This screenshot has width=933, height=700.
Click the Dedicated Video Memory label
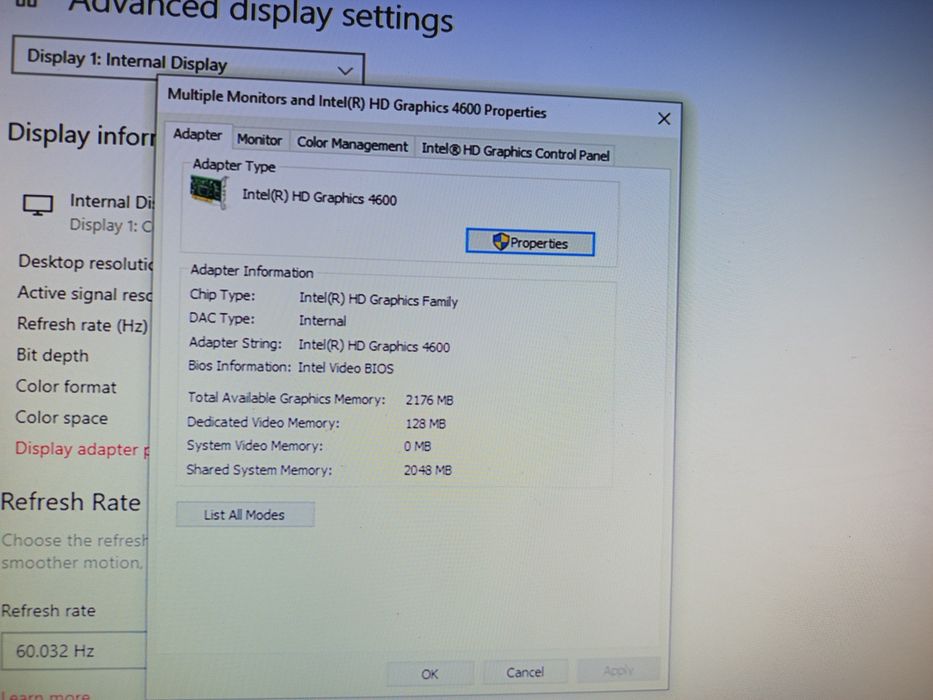pyautogui.click(x=263, y=423)
